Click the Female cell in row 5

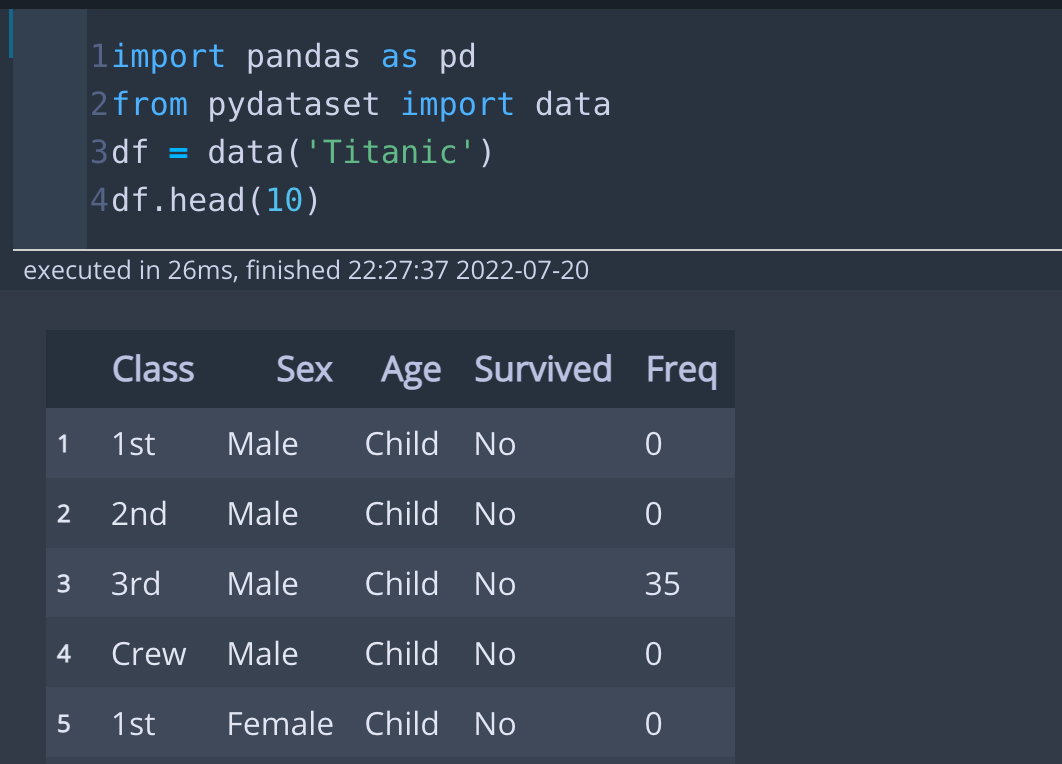(x=280, y=723)
